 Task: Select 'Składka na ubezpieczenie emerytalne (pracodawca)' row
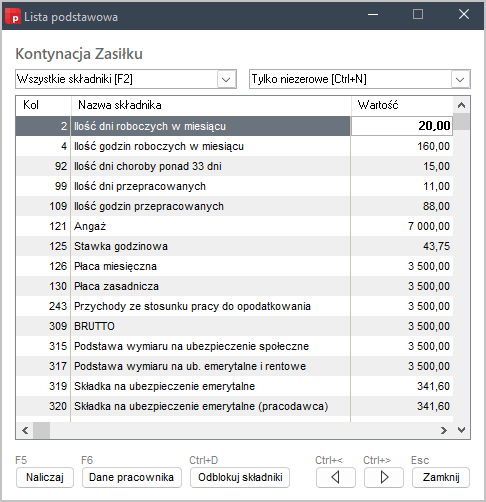point(234,406)
